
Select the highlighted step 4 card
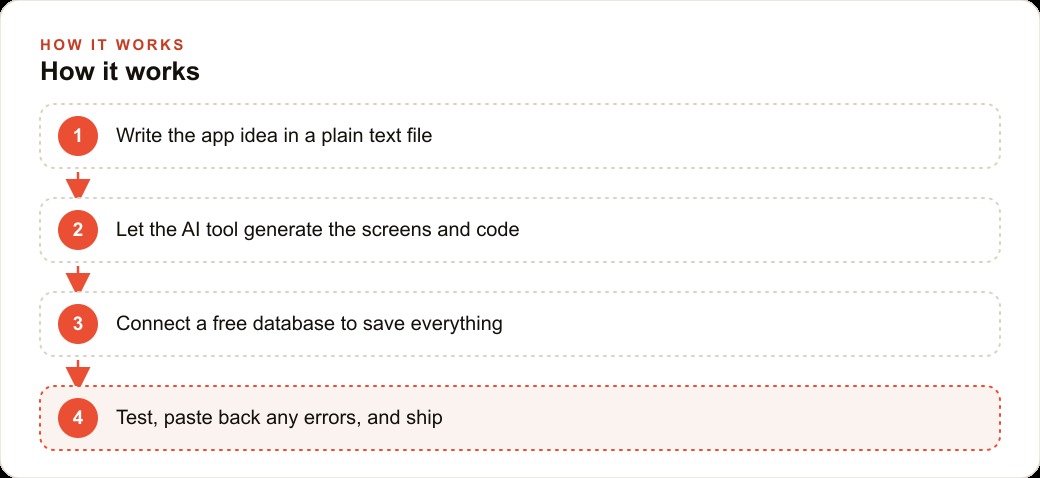(x=520, y=418)
